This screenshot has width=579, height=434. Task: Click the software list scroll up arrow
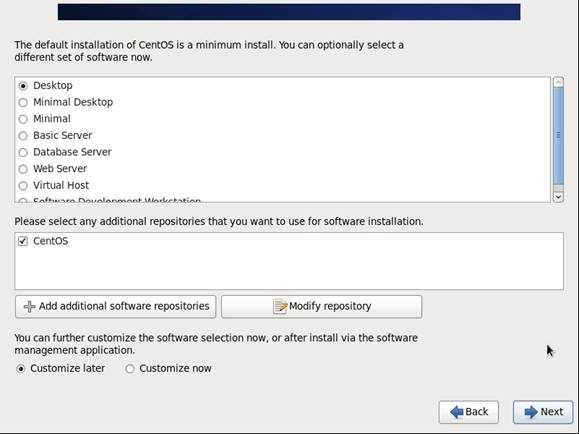tap(558, 82)
